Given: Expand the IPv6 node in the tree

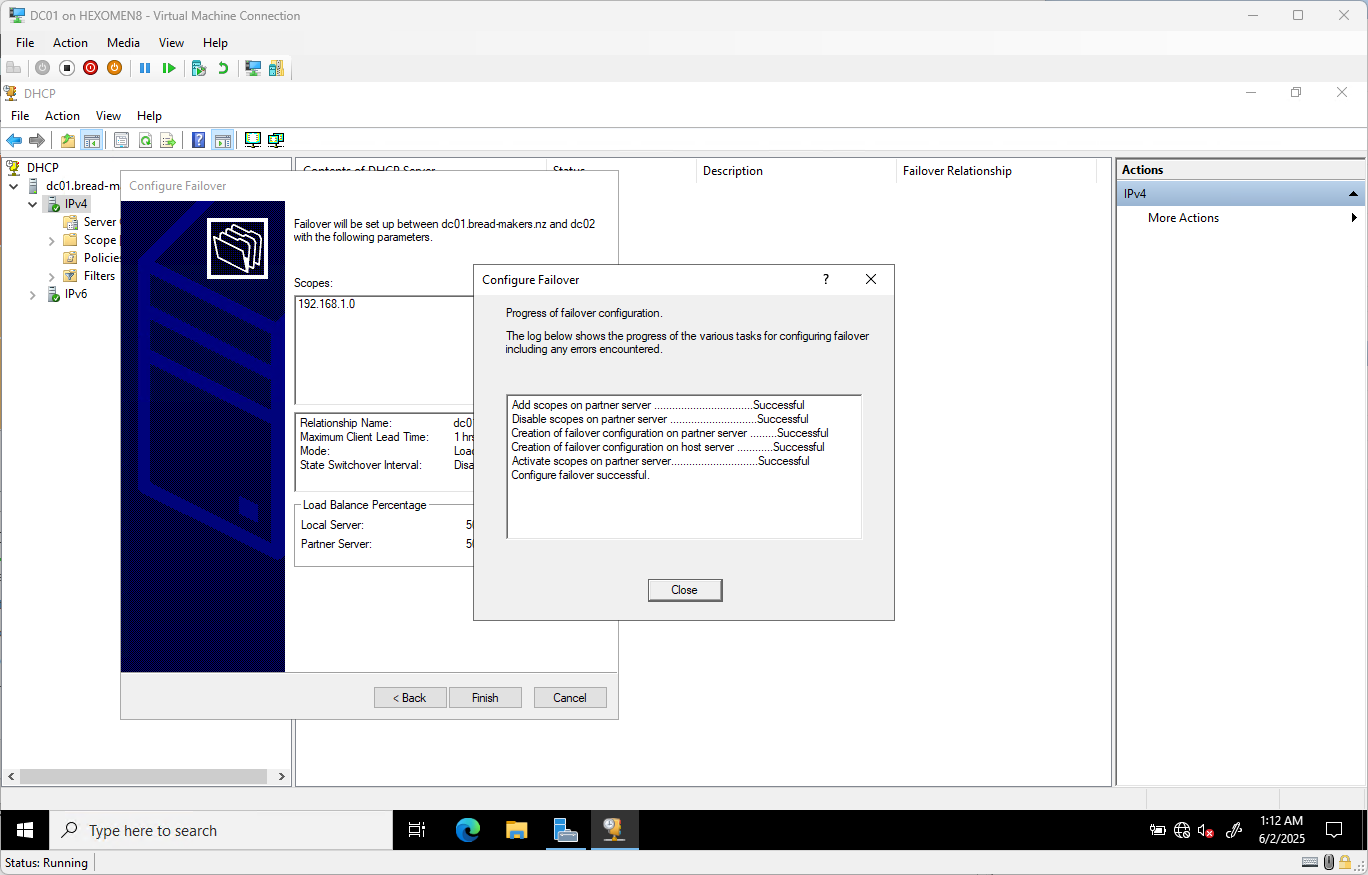Looking at the screenshot, I should click(33, 294).
